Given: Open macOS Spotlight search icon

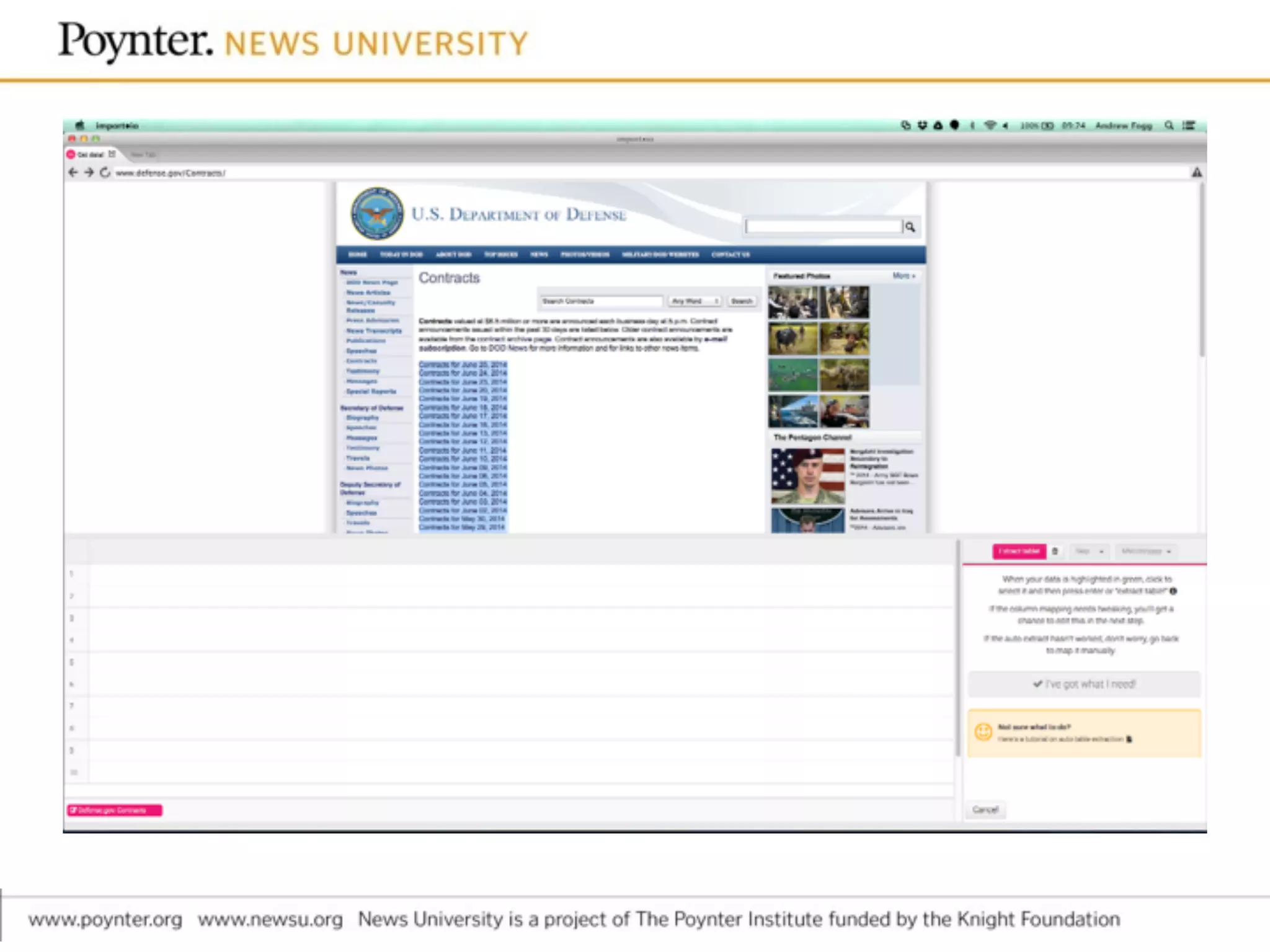Looking at the screenshot, I should coord(1169,125).
